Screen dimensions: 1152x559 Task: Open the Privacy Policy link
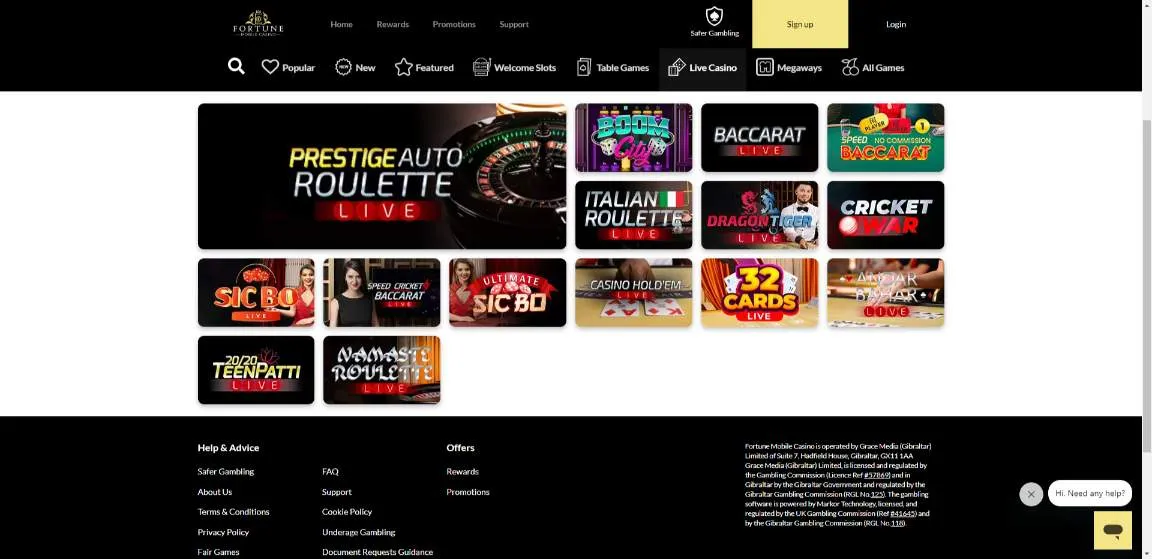click(x=223, y=533)
